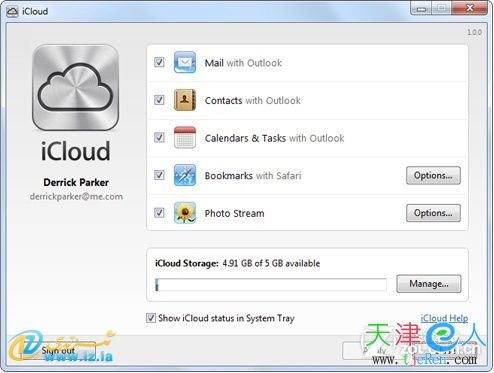Click the Safari compass Bookmarks icon
This screenshot has width=494, height=373.
click(x=185, y=175)
